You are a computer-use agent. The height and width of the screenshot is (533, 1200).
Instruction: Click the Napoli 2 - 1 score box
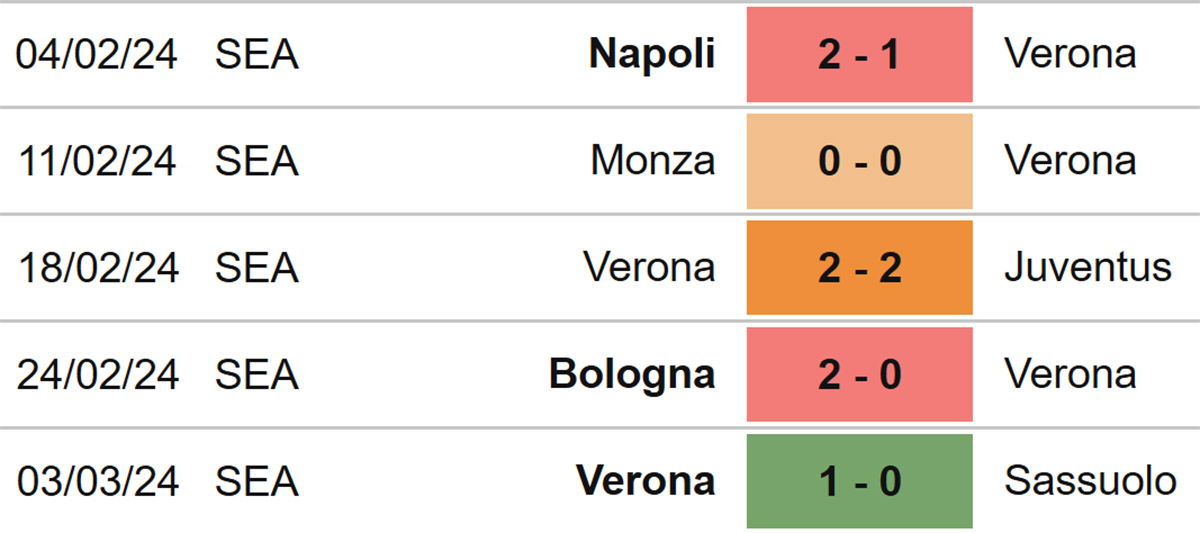[859, 54]
